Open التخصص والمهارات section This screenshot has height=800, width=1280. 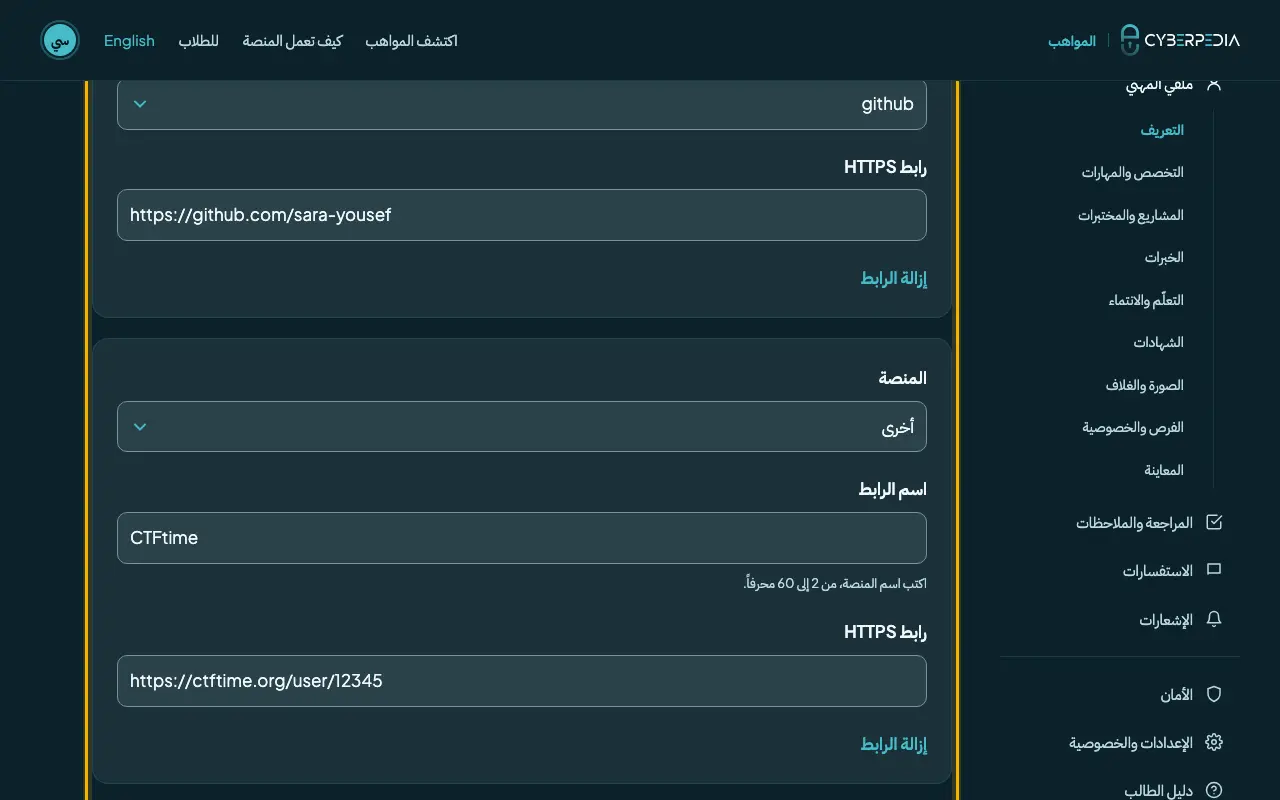click(x=1133, y=172)
